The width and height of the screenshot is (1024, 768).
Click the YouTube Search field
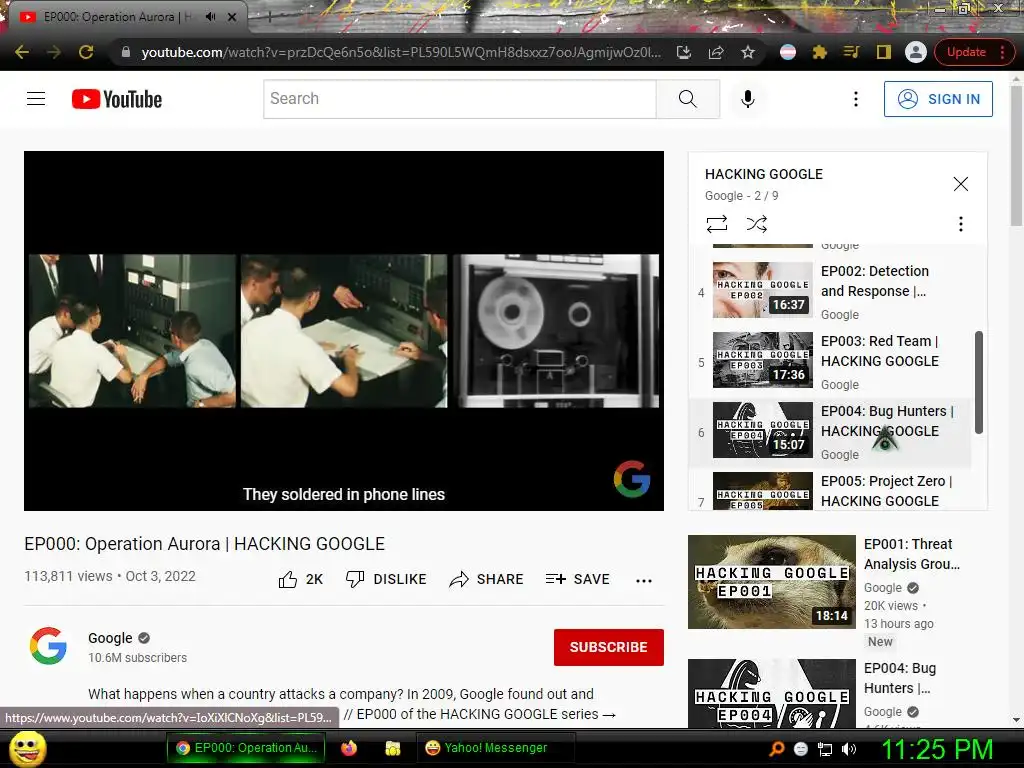pos(460,99)
